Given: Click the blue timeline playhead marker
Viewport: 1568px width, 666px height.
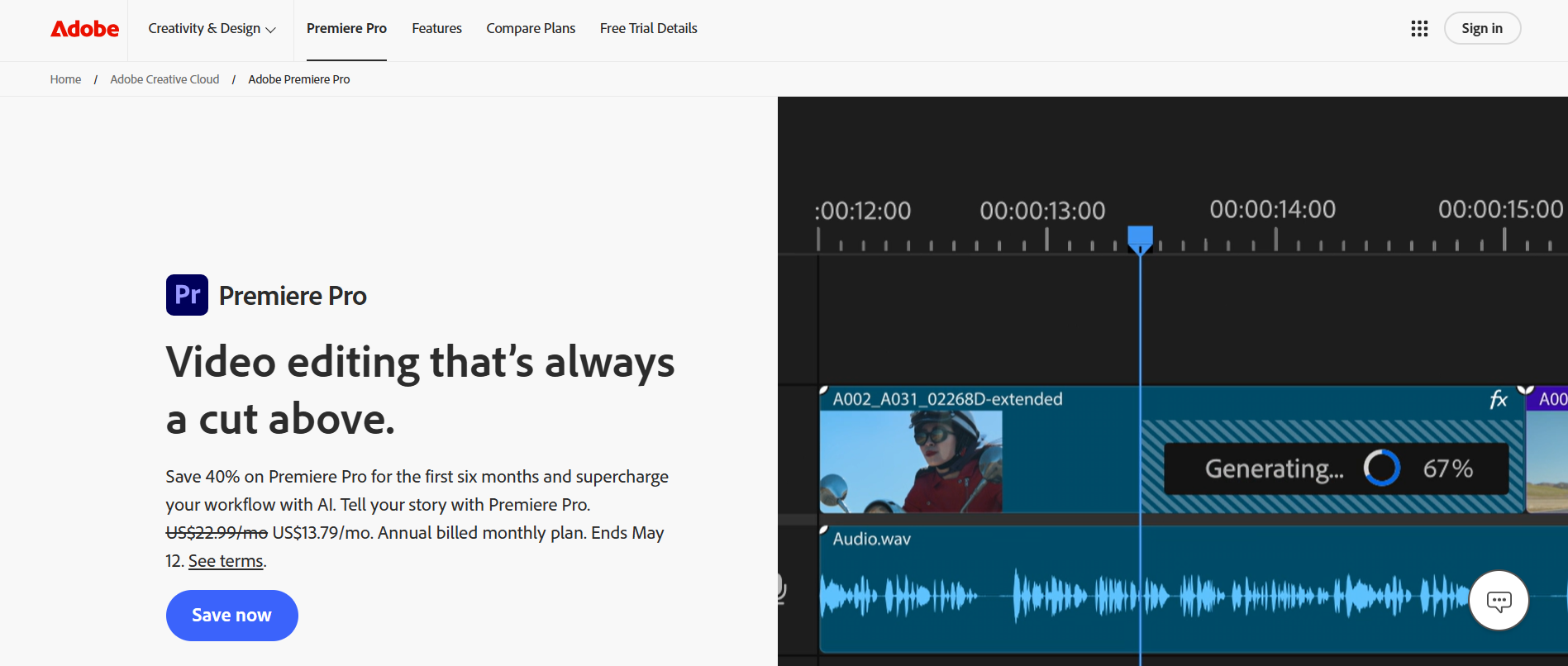Looking at the screenshot, I should pyautogui.click(x=1140, y=238).
